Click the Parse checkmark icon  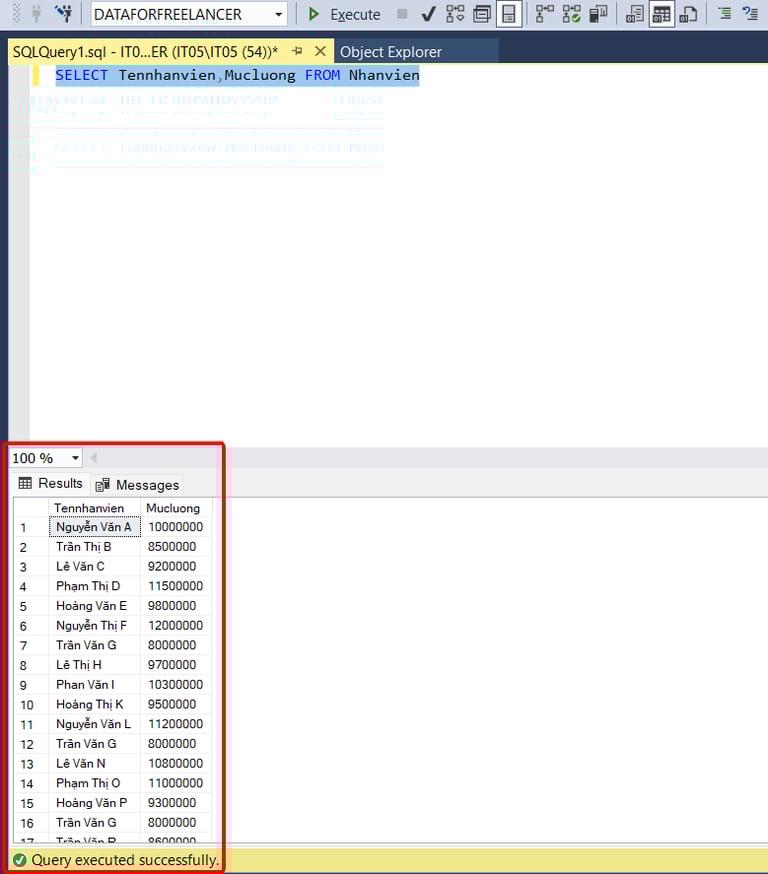[x=429, y=14]
